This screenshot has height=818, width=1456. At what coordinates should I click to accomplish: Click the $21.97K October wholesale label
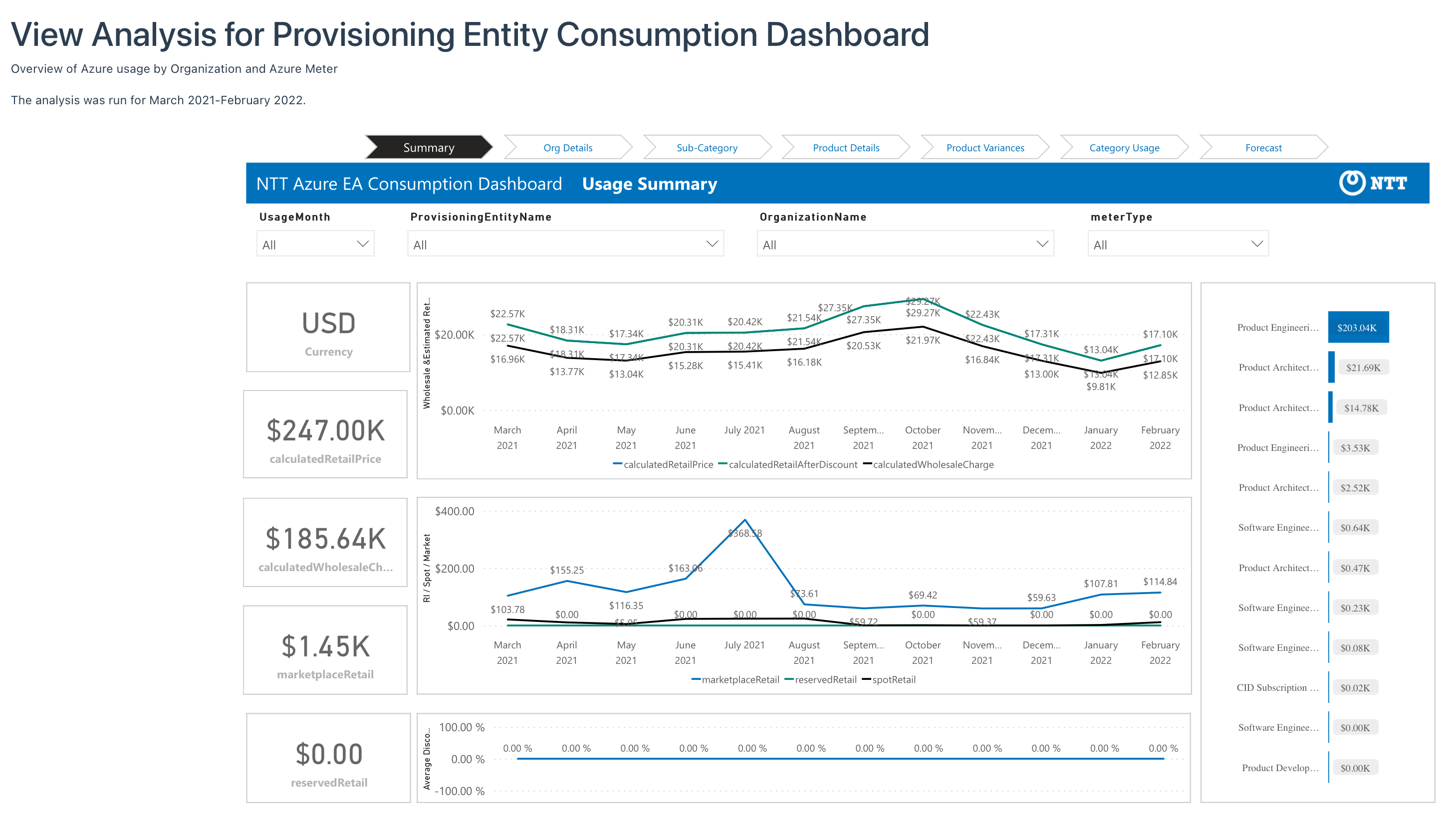[x=923, y=340]
